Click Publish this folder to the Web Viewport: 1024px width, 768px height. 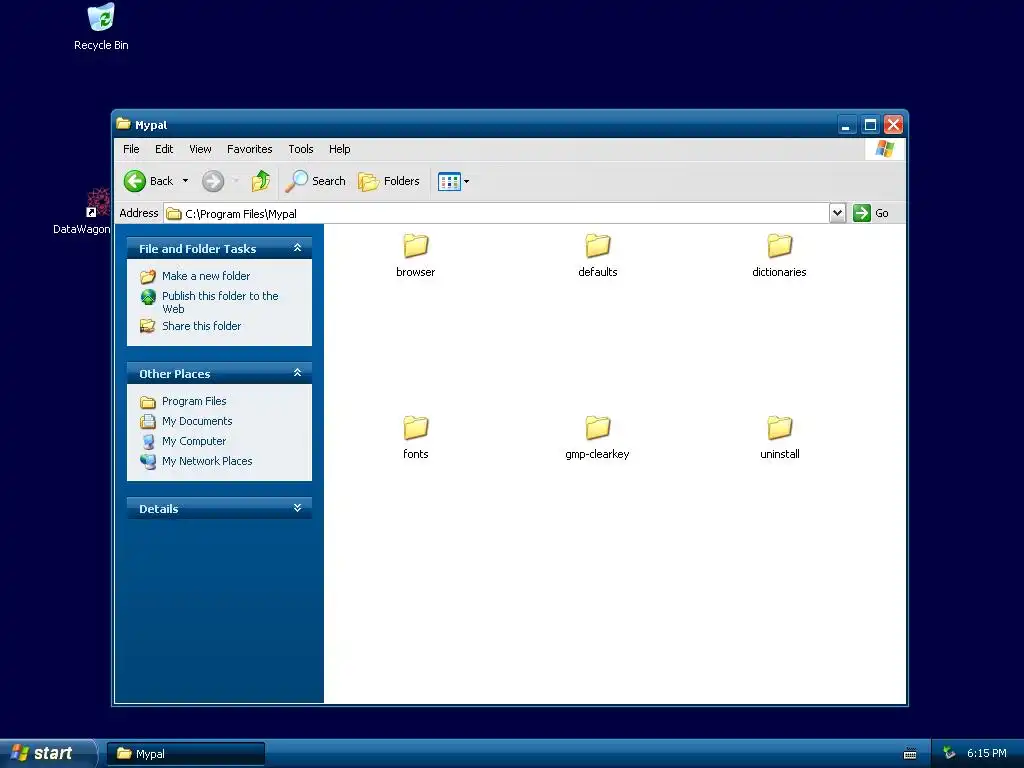click(x=220, y=302)
